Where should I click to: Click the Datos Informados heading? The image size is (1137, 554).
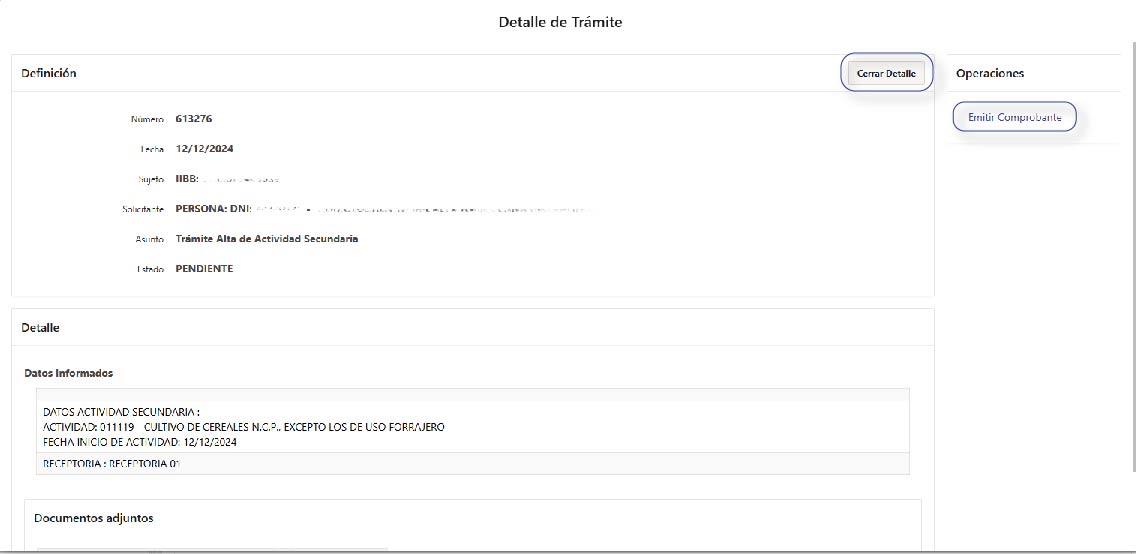[68, 373]
